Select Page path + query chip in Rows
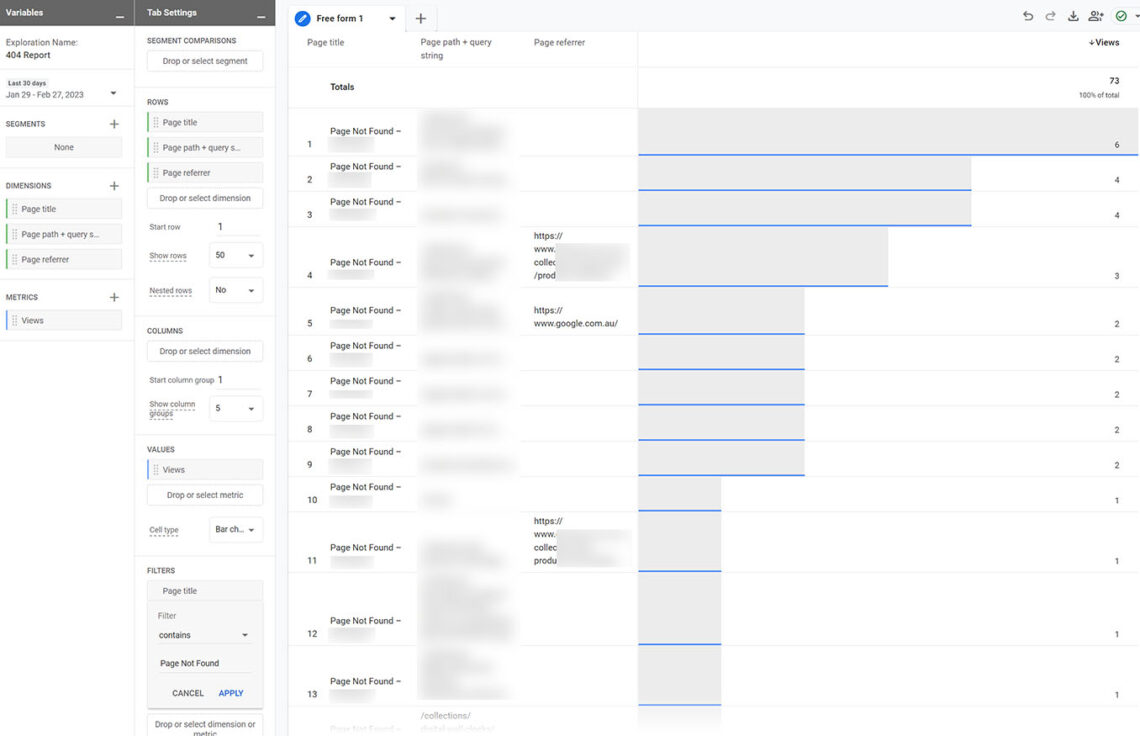The image size is (1140, 736). (x=205, y=148)
